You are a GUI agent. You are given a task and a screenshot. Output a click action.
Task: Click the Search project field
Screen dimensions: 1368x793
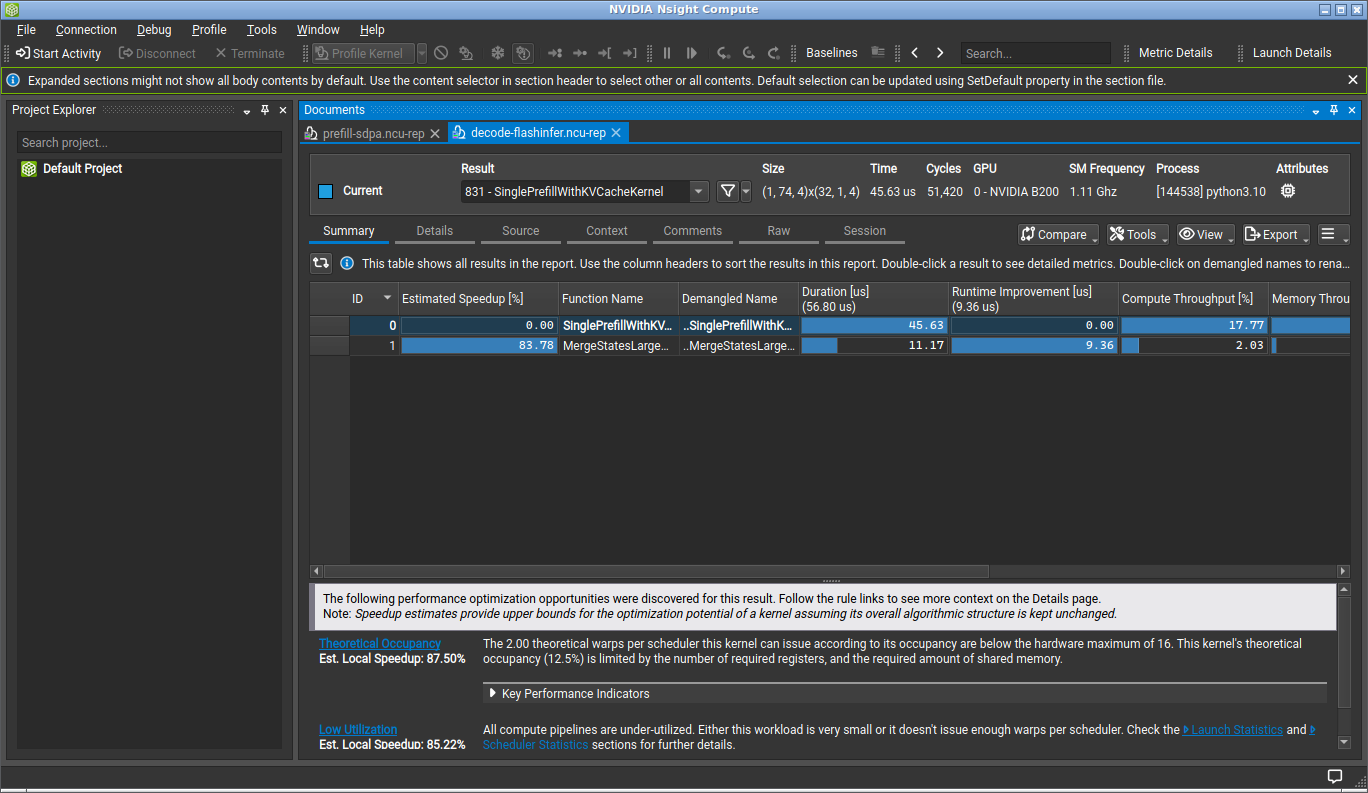[150, 142]
